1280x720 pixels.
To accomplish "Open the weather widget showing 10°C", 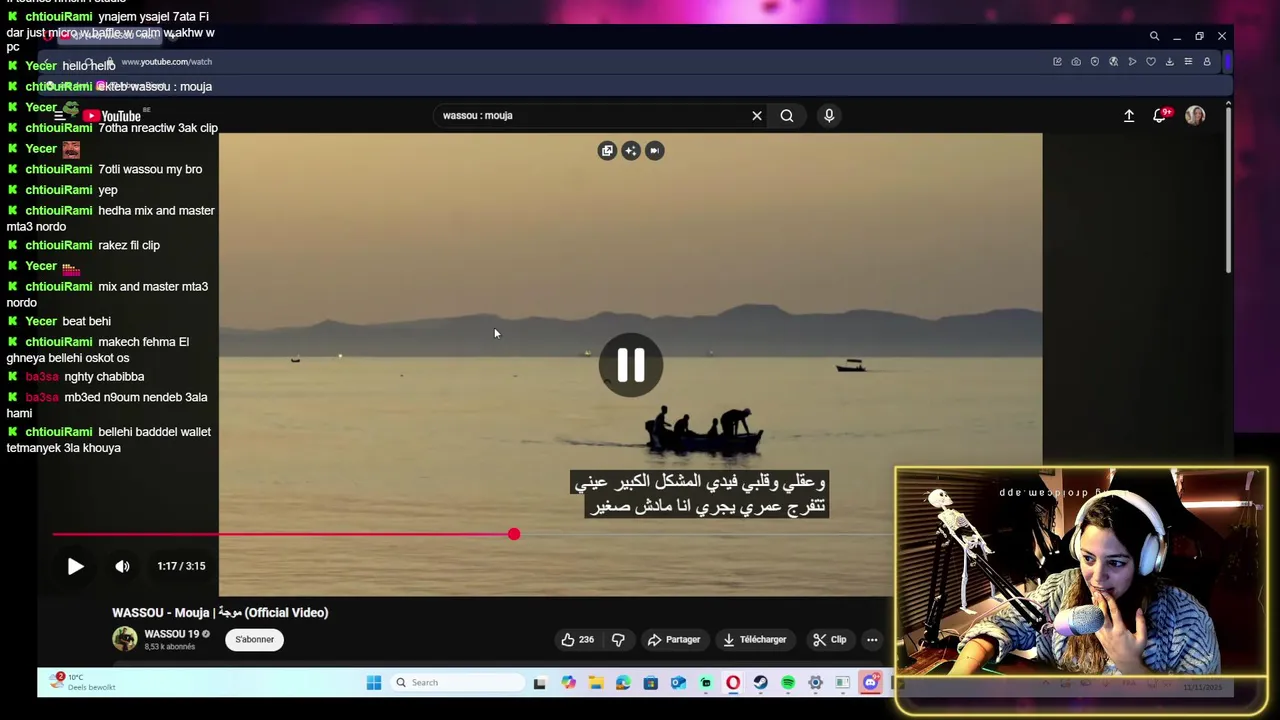I will (x=82, y=682).
